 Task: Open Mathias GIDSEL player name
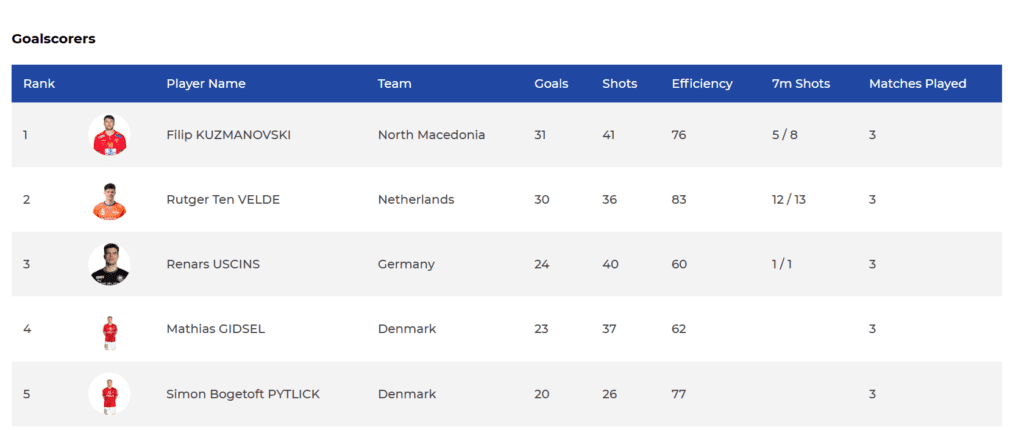pyautogui.click(x=215, y=330)
